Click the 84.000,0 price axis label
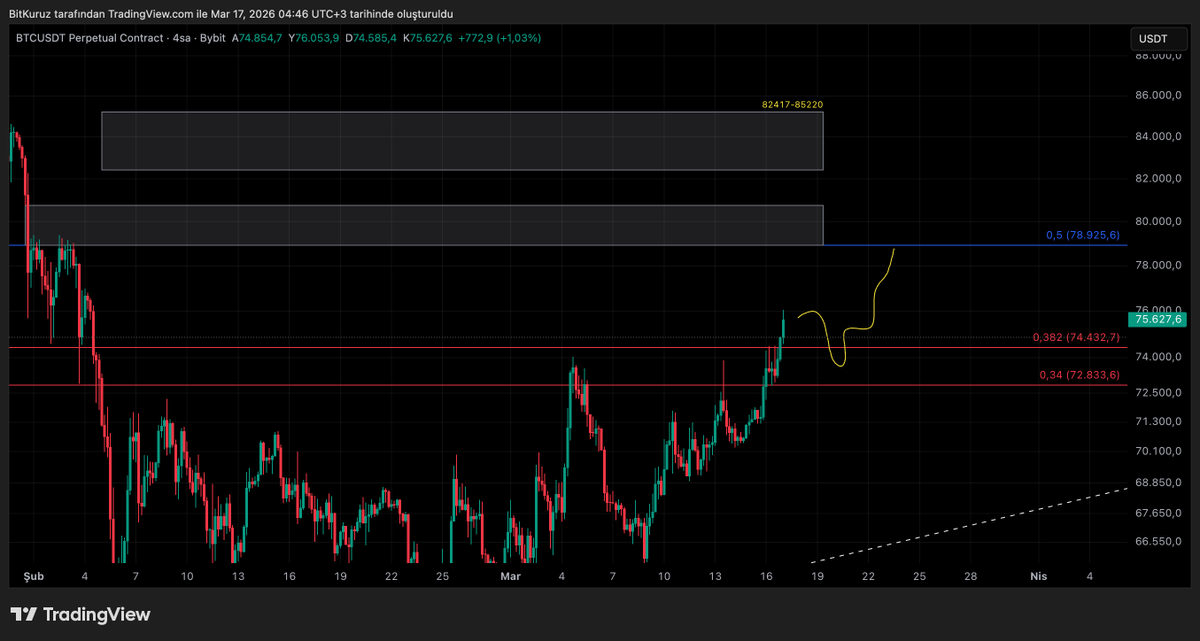The image size is (1200, 641). [1159, 137]
